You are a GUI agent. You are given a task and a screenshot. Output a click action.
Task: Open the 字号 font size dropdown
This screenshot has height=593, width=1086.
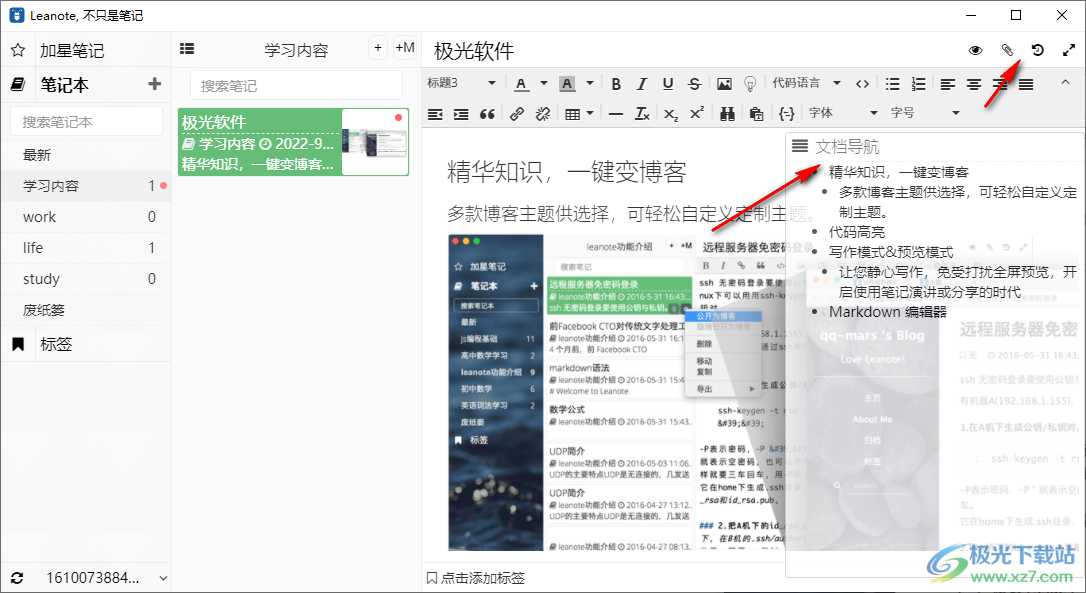925,113
